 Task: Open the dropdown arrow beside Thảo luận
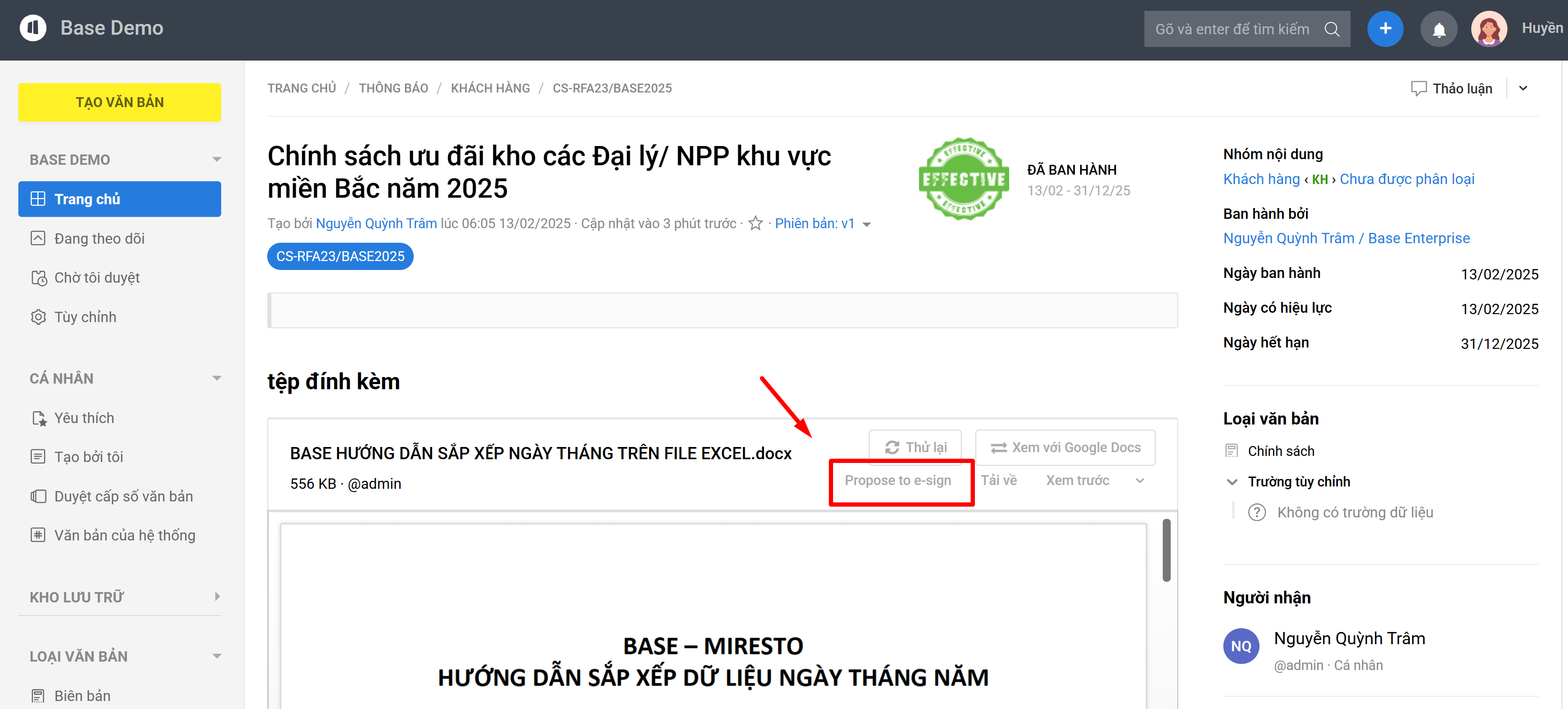(1523, 88)
